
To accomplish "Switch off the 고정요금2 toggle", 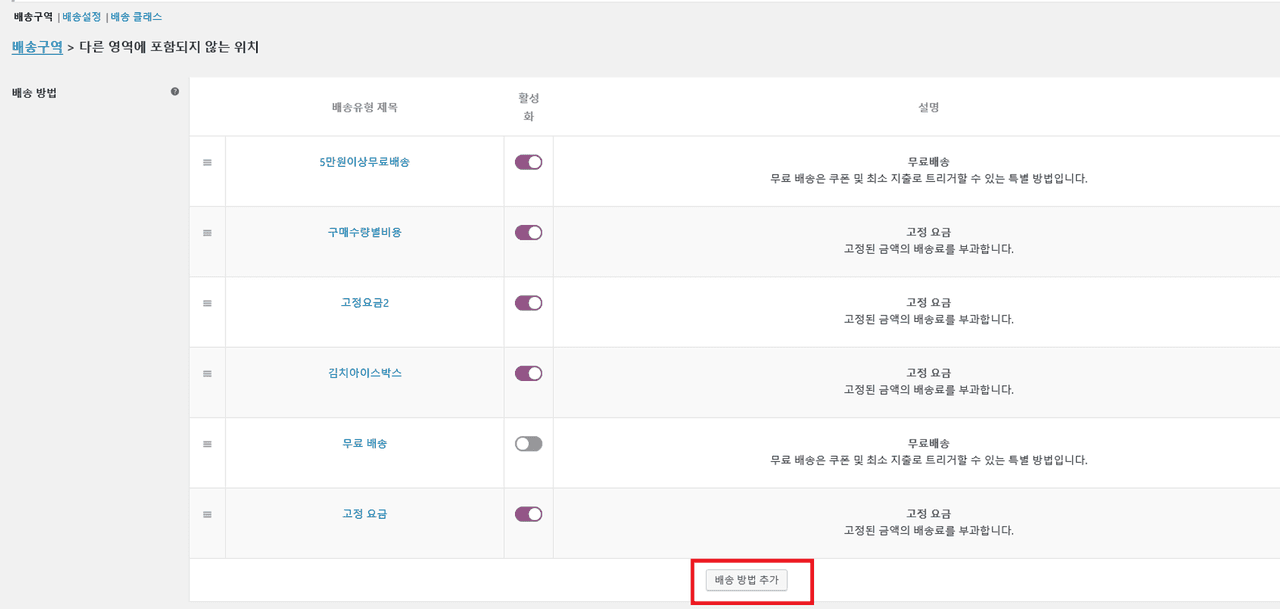I will tap(528, 303).
